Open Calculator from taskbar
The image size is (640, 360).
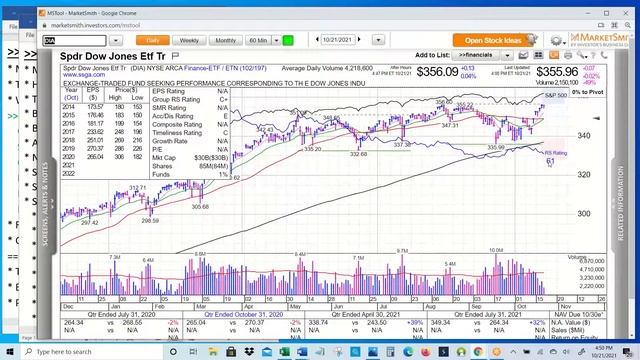click(390, 351)
